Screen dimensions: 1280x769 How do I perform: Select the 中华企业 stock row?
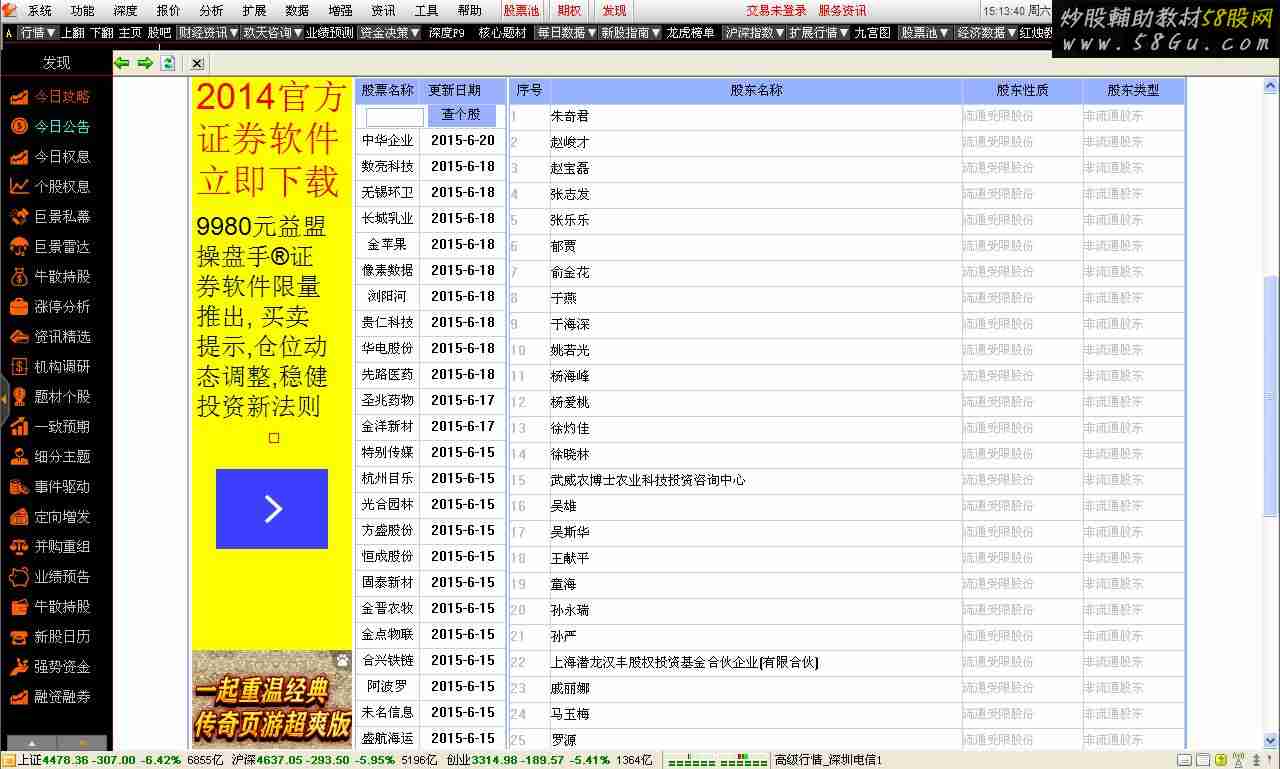[x=431, y=141]
